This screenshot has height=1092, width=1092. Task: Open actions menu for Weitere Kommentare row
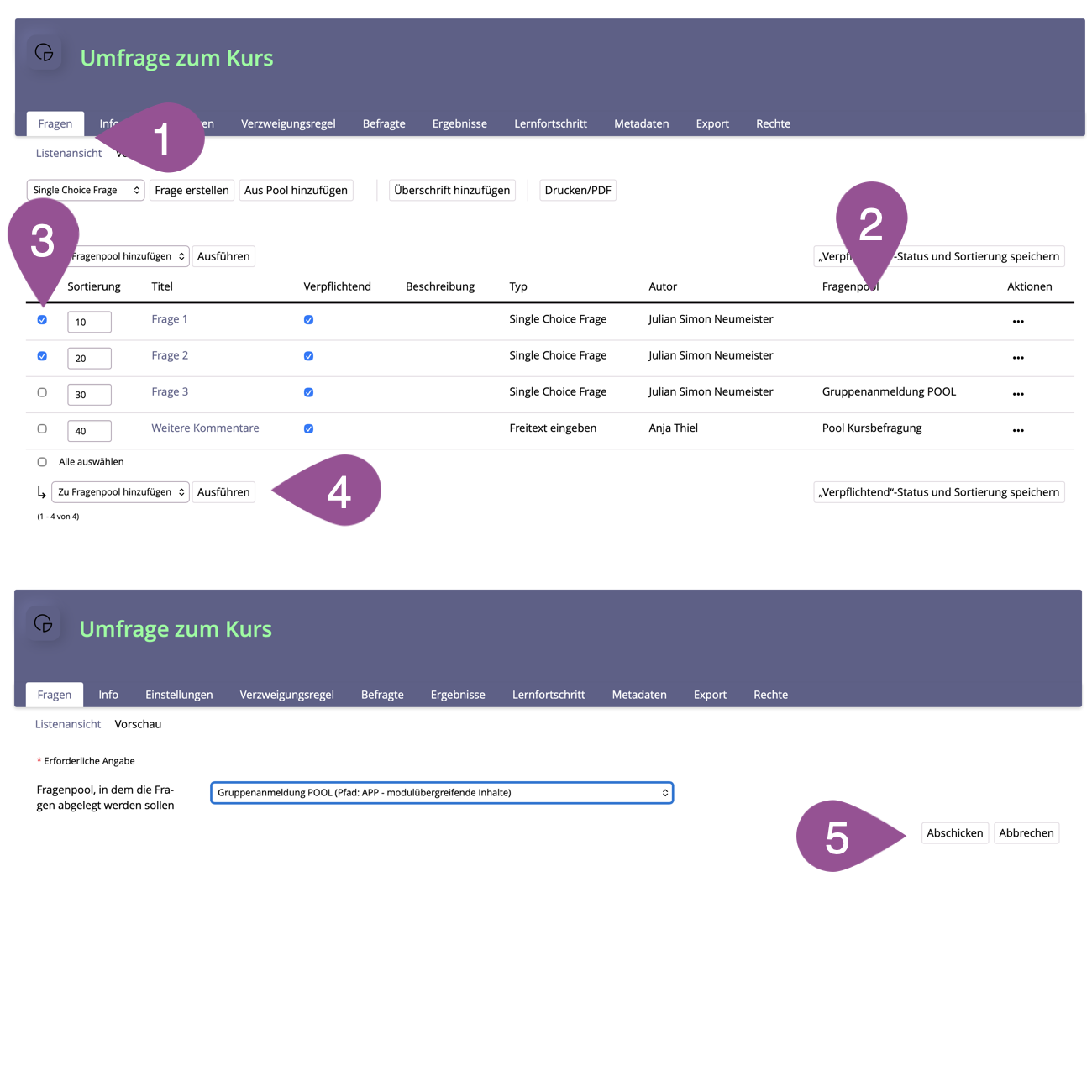[1017, 430]
